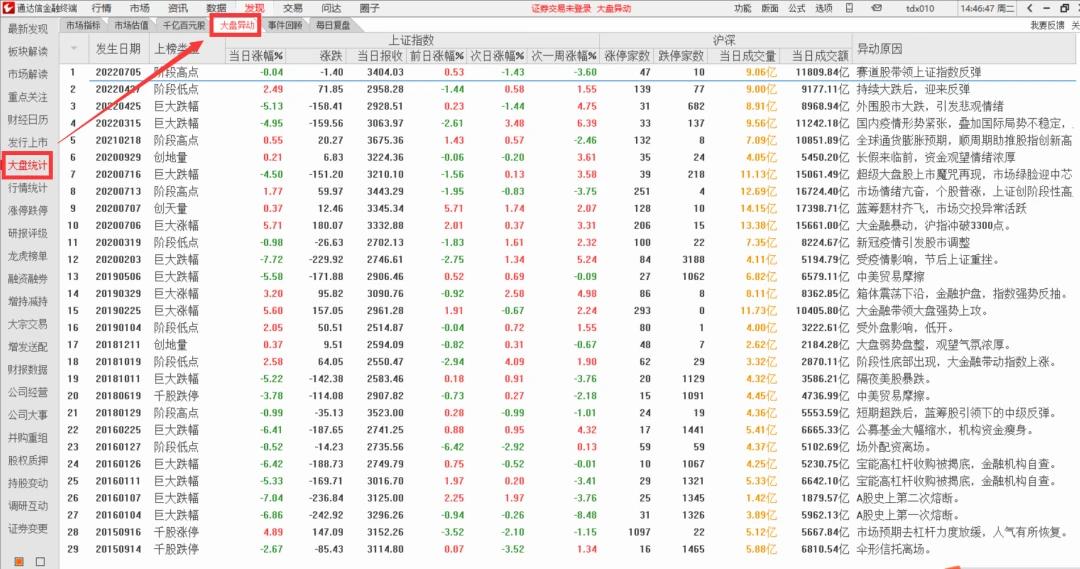Open the 发现 menu

pyautogui.click(x=254, y=8)
